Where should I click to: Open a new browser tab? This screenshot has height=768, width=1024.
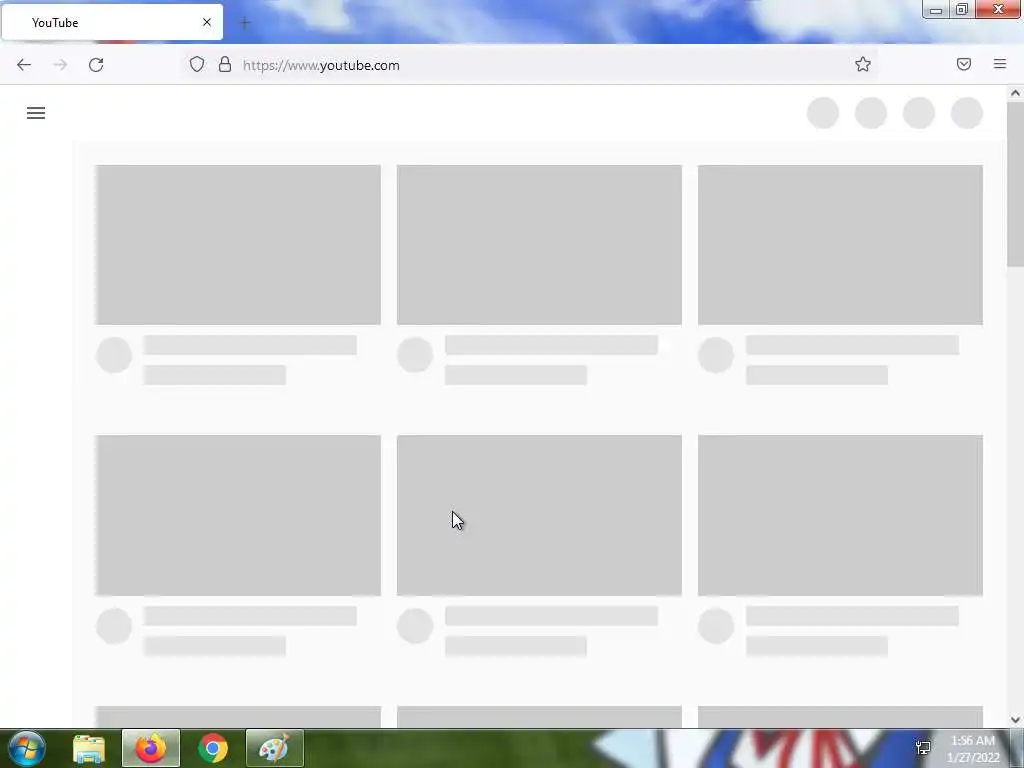tap(245, 23)
